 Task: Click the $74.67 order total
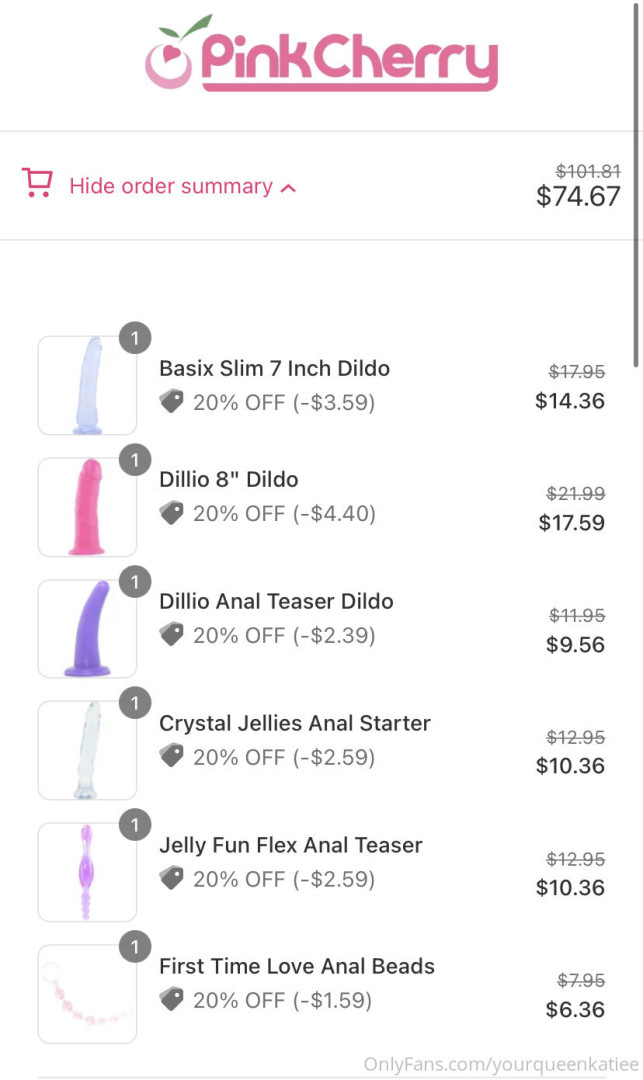click(x=578, y=196)
